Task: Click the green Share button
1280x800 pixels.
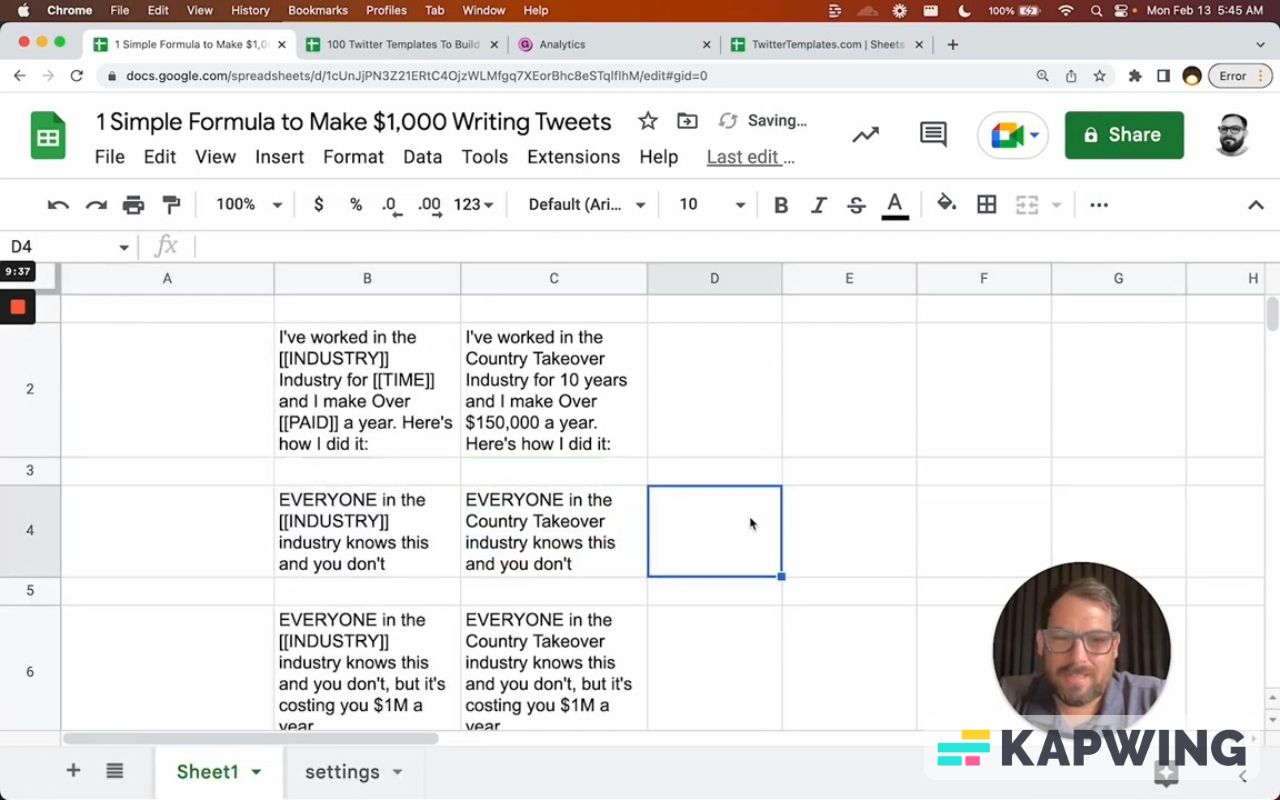Action: pyautogui.click(x=1124, y=135)
